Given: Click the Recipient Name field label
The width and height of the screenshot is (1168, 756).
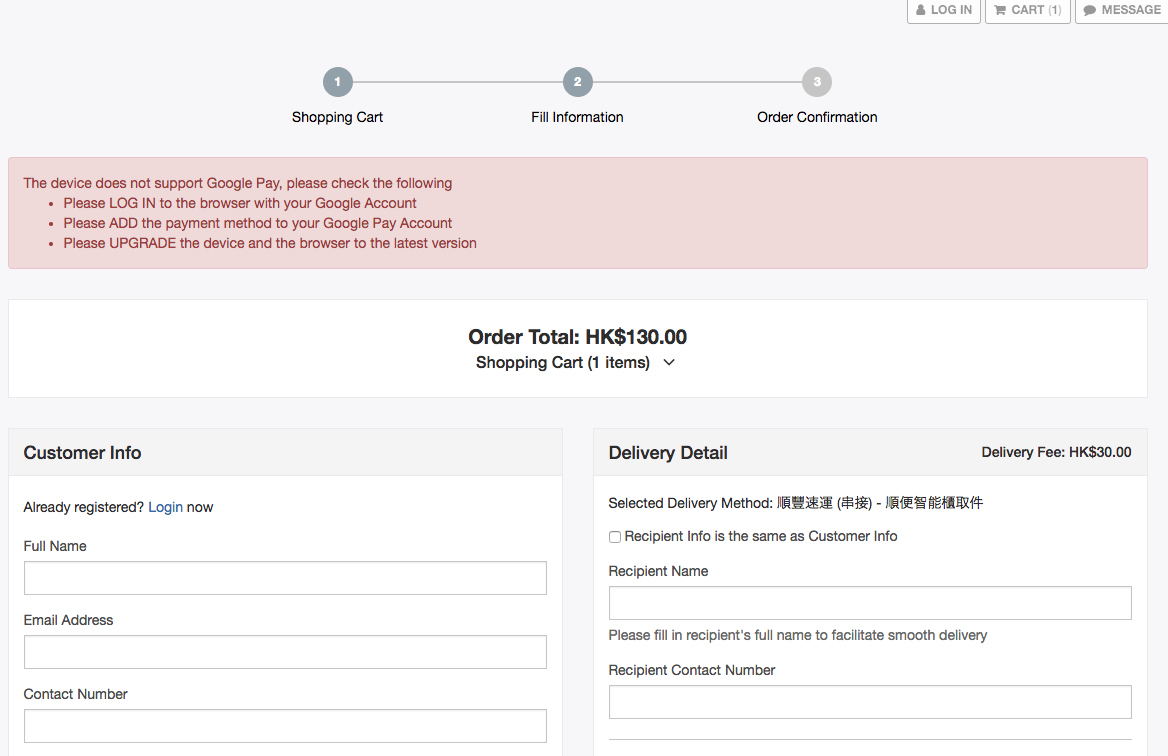Looking at the screenshot, I should click(658, 571).
